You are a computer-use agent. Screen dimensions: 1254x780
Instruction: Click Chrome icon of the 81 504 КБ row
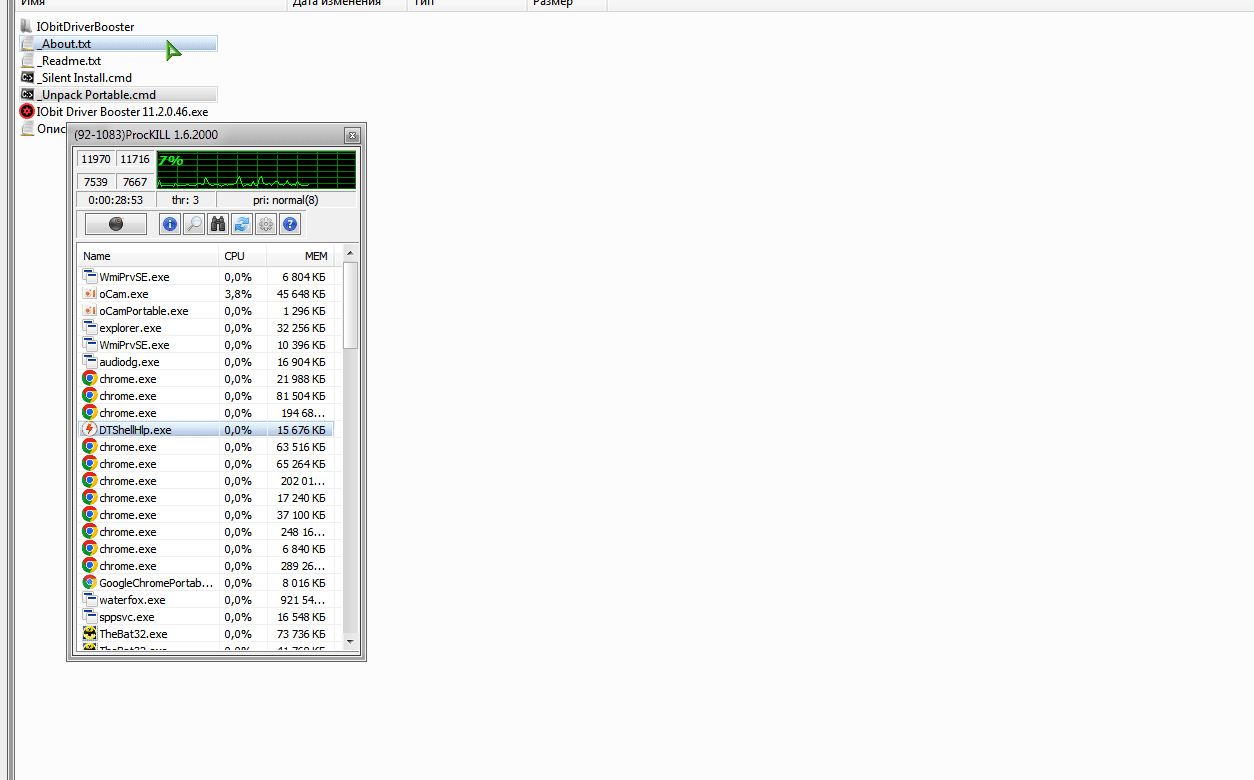89,396
